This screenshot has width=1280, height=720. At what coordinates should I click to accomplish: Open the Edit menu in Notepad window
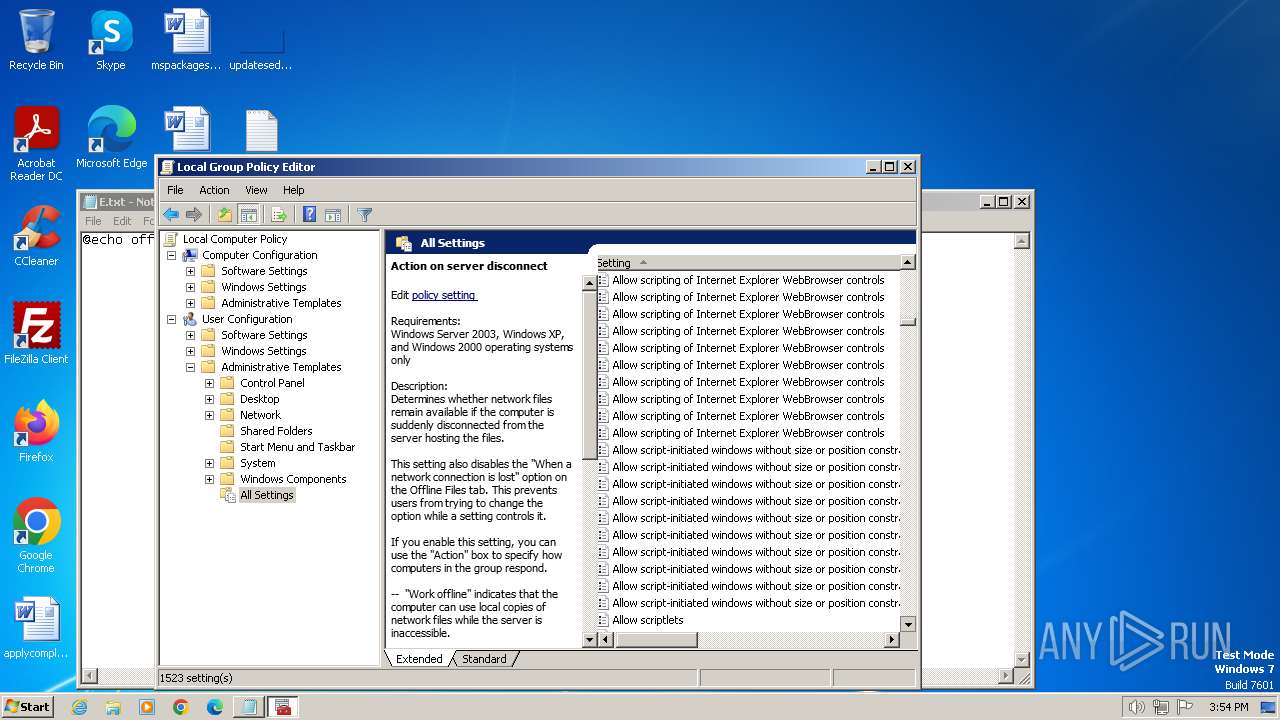click(122, 221)
